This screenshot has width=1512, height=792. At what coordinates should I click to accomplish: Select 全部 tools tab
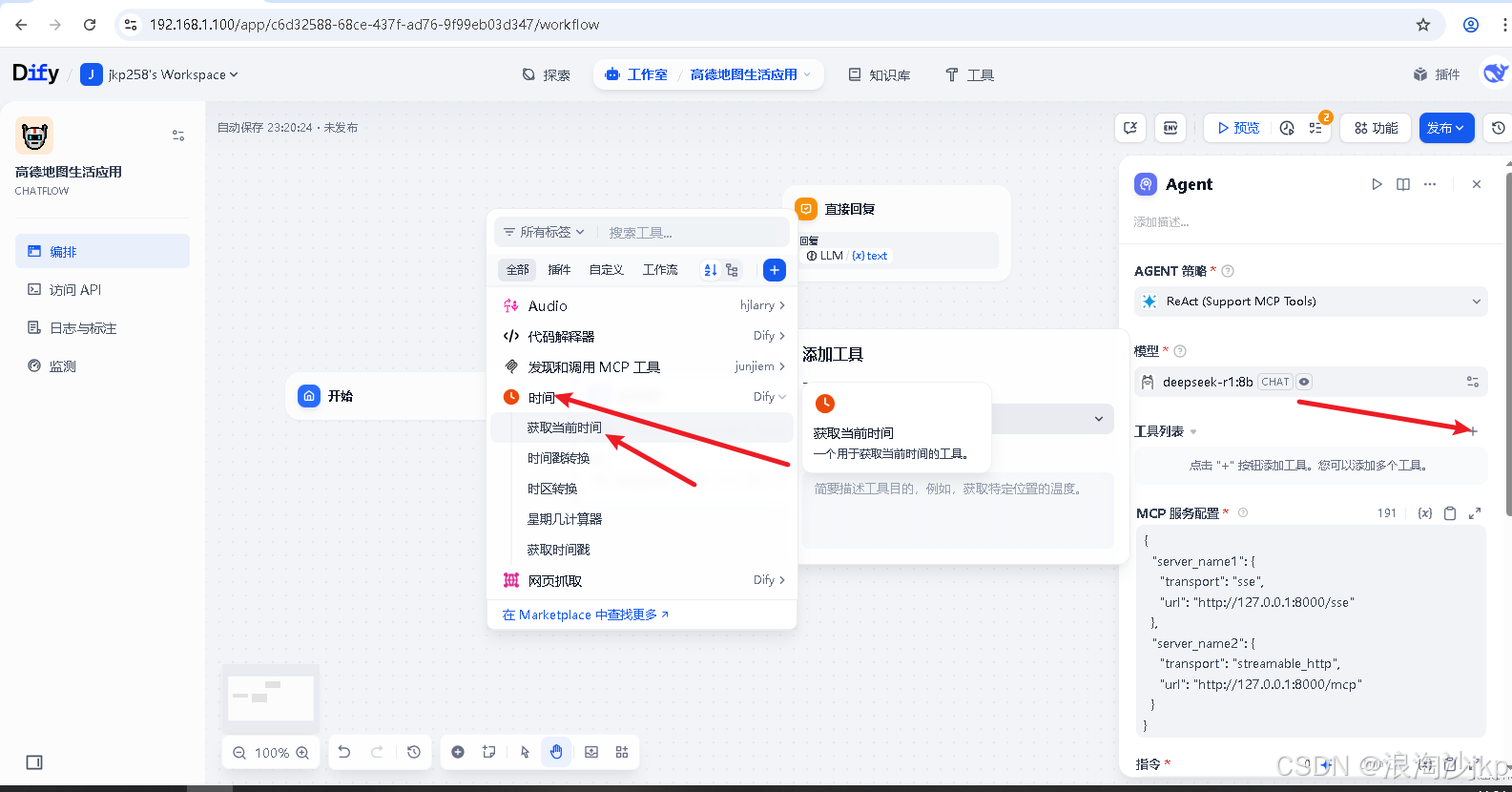517,270
